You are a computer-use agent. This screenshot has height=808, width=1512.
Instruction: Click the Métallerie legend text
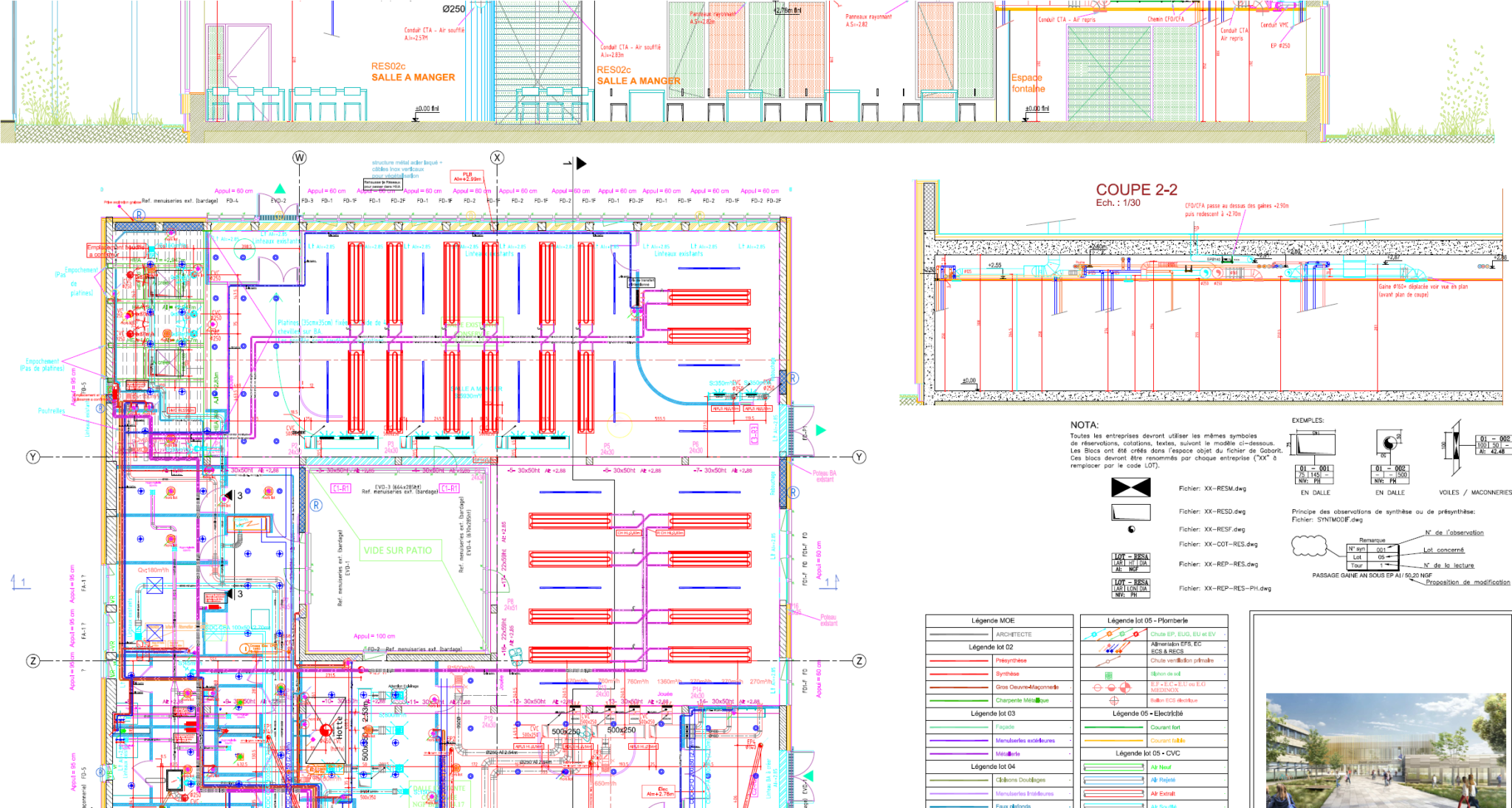(x=1008, y=754)
